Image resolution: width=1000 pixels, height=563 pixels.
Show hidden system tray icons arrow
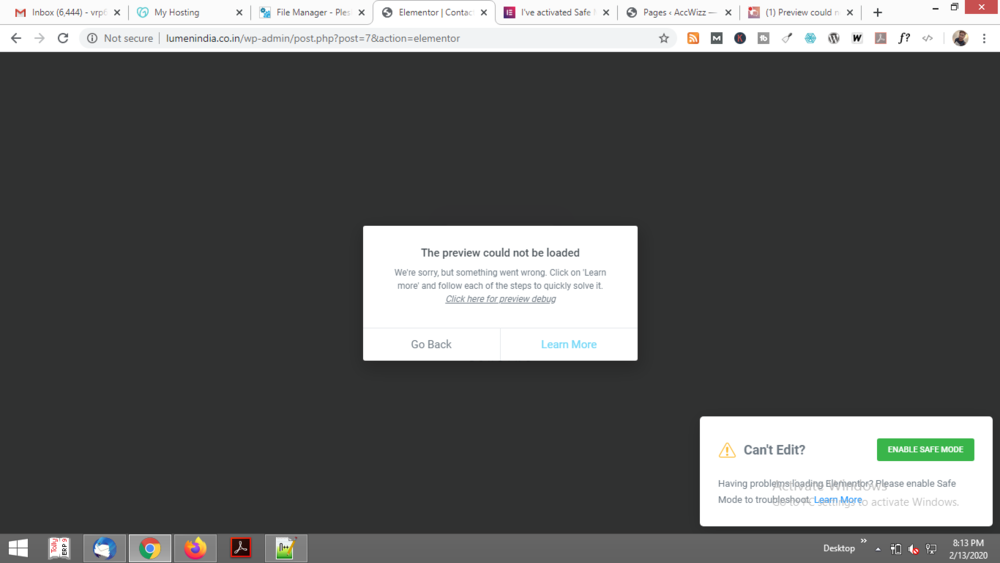coord(878,549)
